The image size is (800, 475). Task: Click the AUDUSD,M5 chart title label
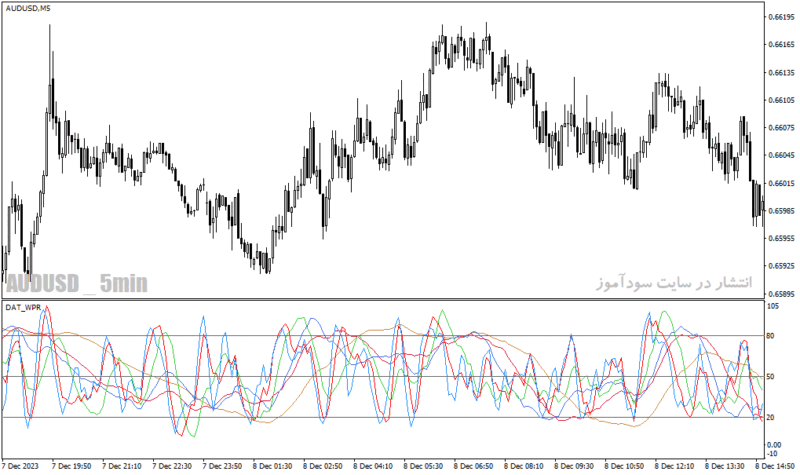28,8
